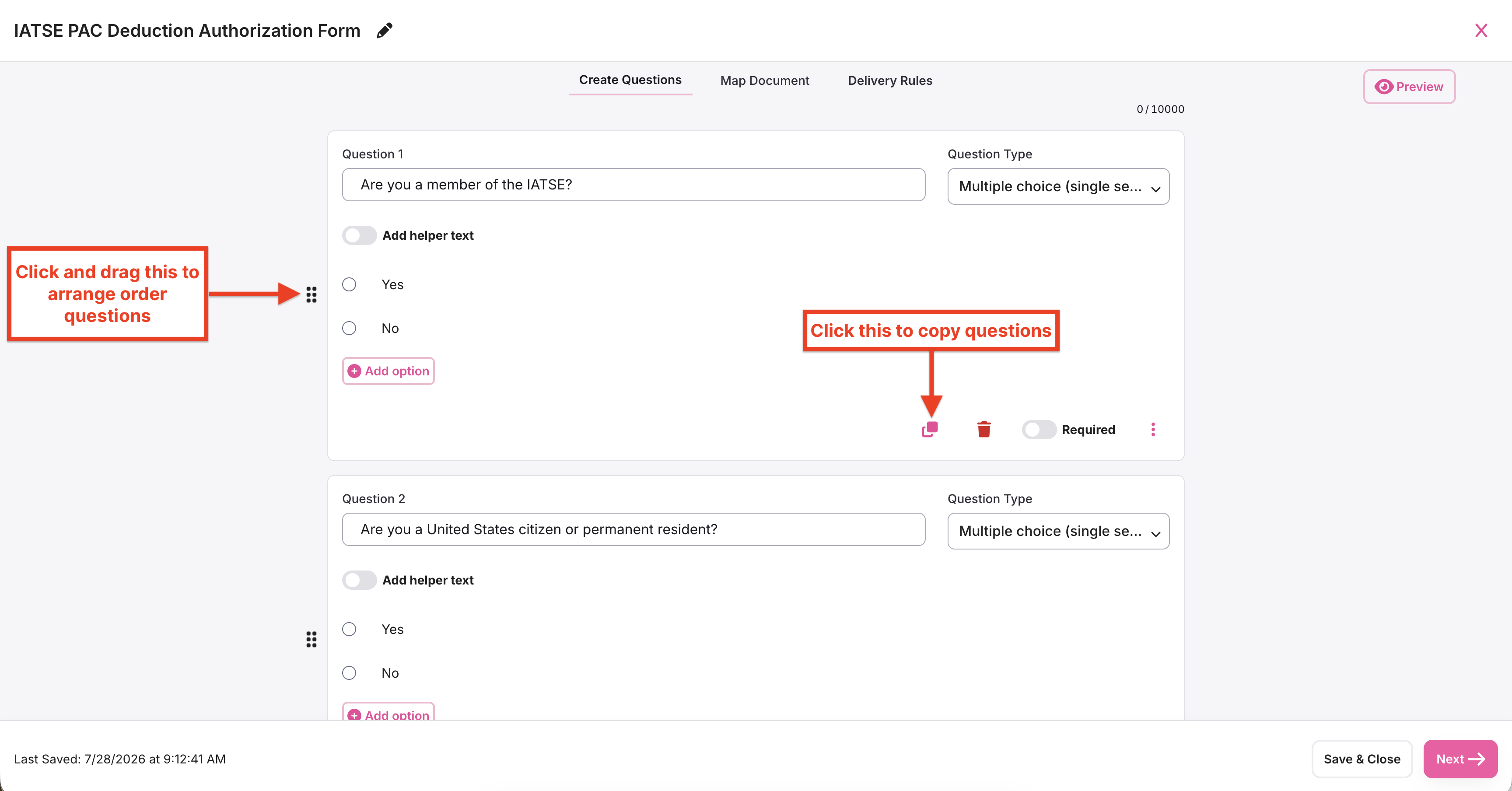Click the drag handle beside Question 2
Screen dimensions: 1512x791
point(311,639)
